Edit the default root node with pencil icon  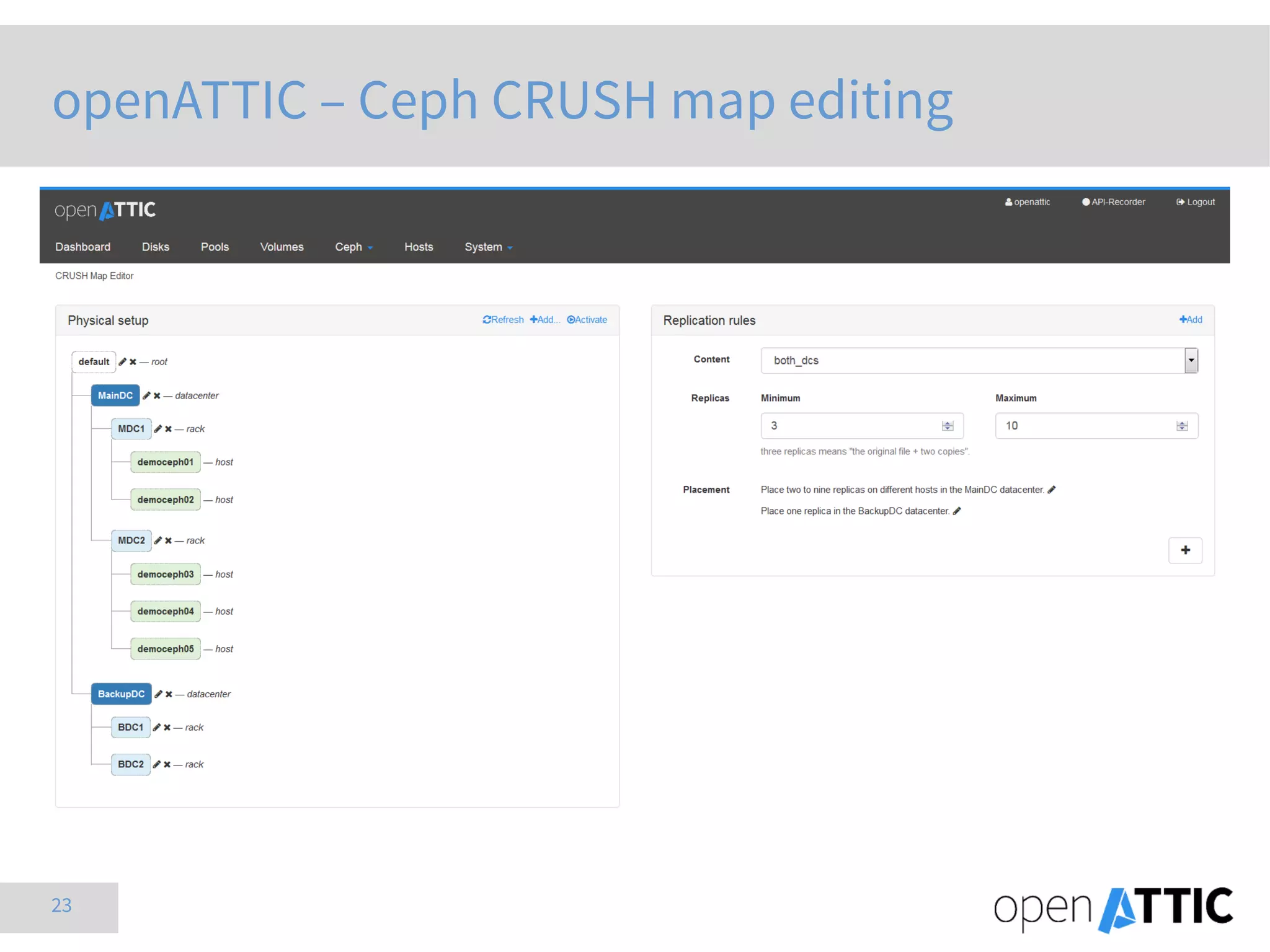pyautogui.click(x=123, y=362)
